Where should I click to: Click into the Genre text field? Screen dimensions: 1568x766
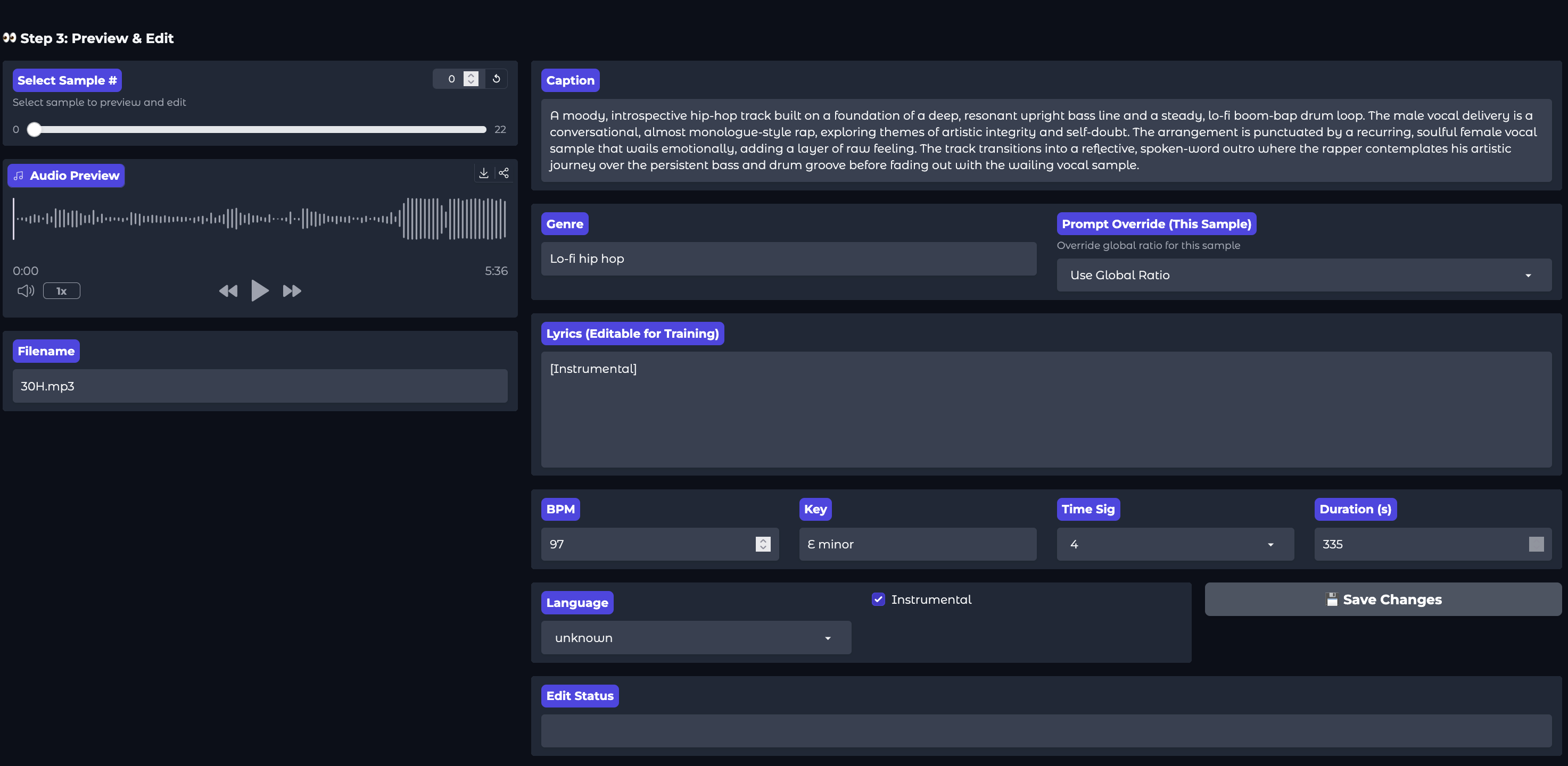point(788,259)
